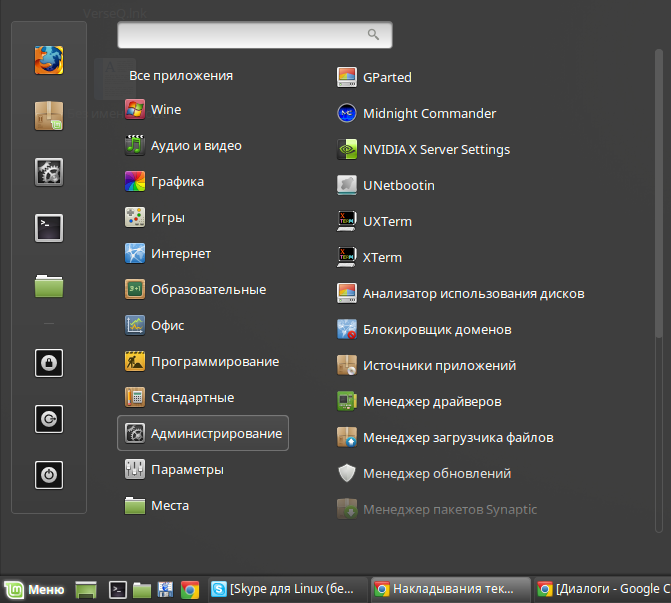Select the Стандартные category
Screen dimensions: 671x603
(x=180, y=397)
